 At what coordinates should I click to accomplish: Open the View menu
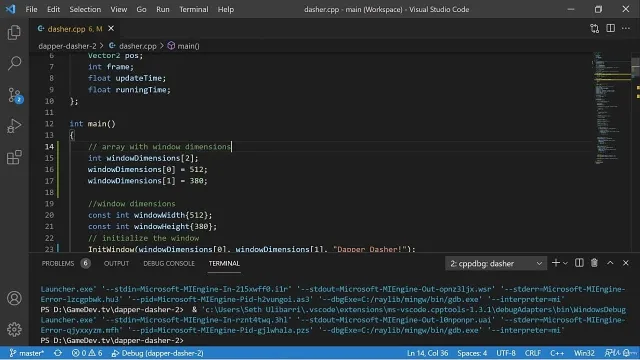(118, 9)
